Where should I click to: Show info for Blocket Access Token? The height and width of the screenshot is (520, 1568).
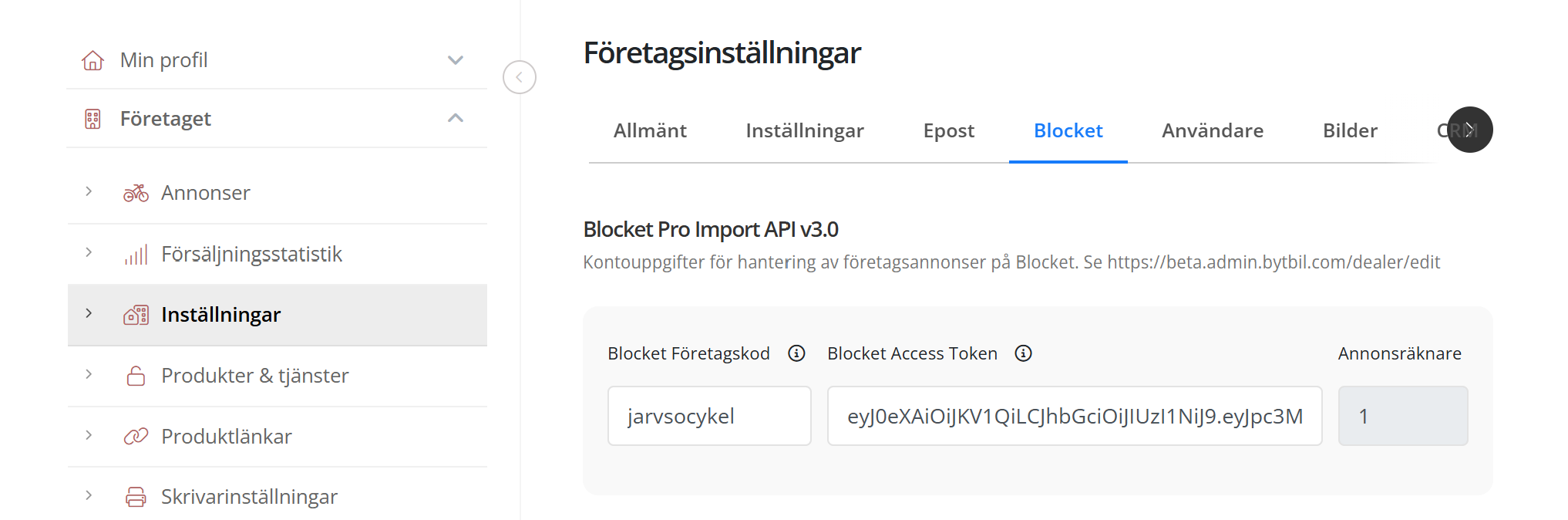point(1023,353)
